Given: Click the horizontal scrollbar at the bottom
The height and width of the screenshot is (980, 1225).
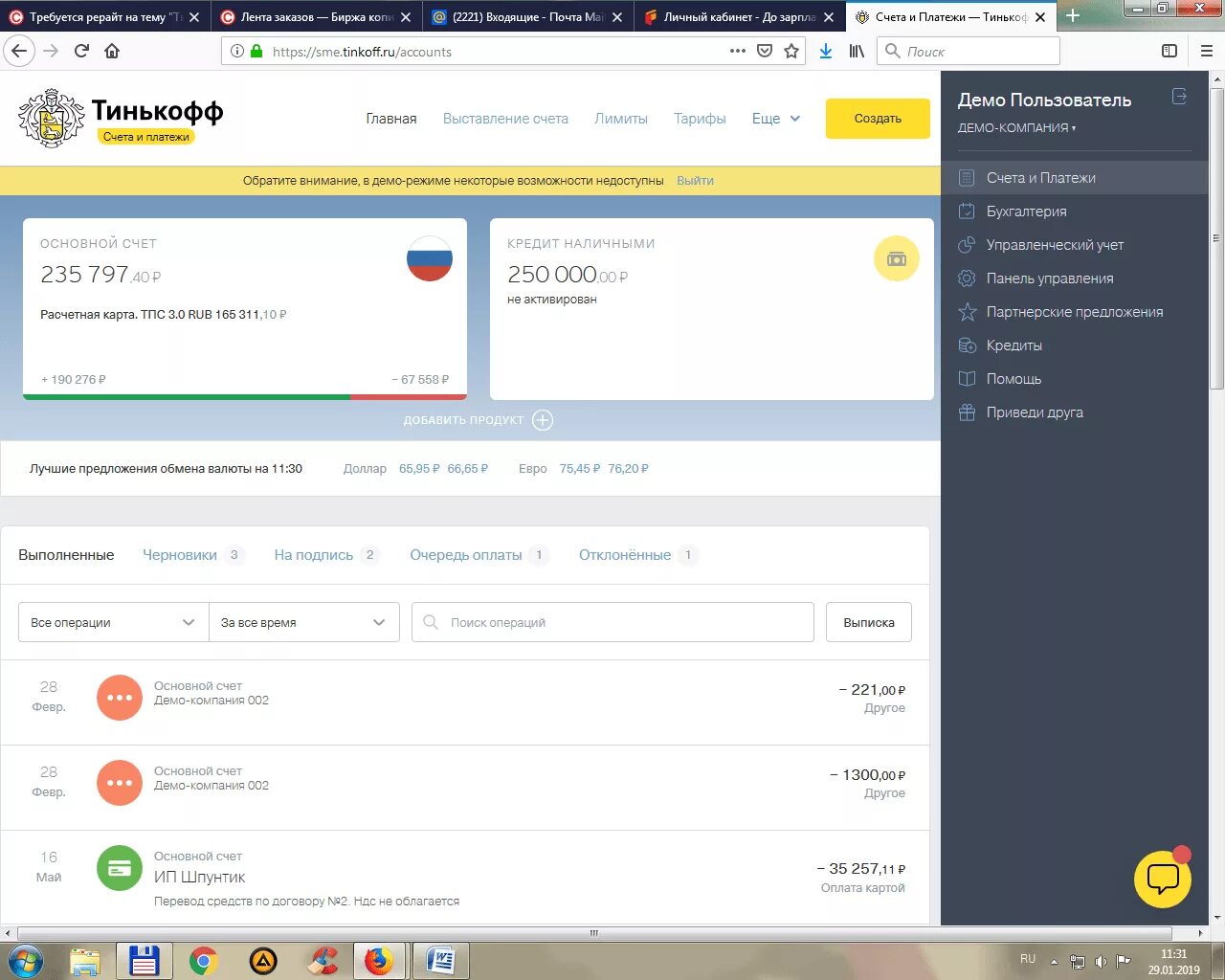Looking at the screenshot, I should tap(594, 933).
